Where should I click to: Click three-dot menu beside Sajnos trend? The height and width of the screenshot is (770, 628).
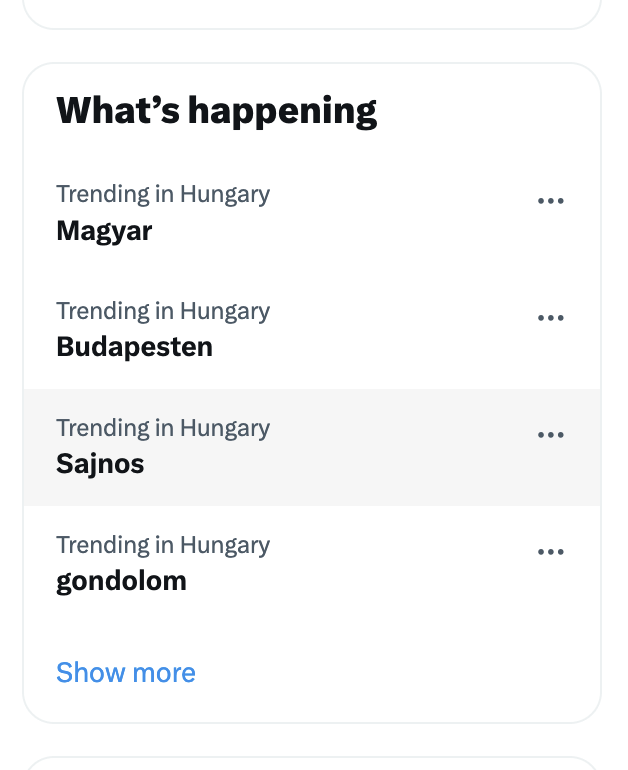coord(550,435)
